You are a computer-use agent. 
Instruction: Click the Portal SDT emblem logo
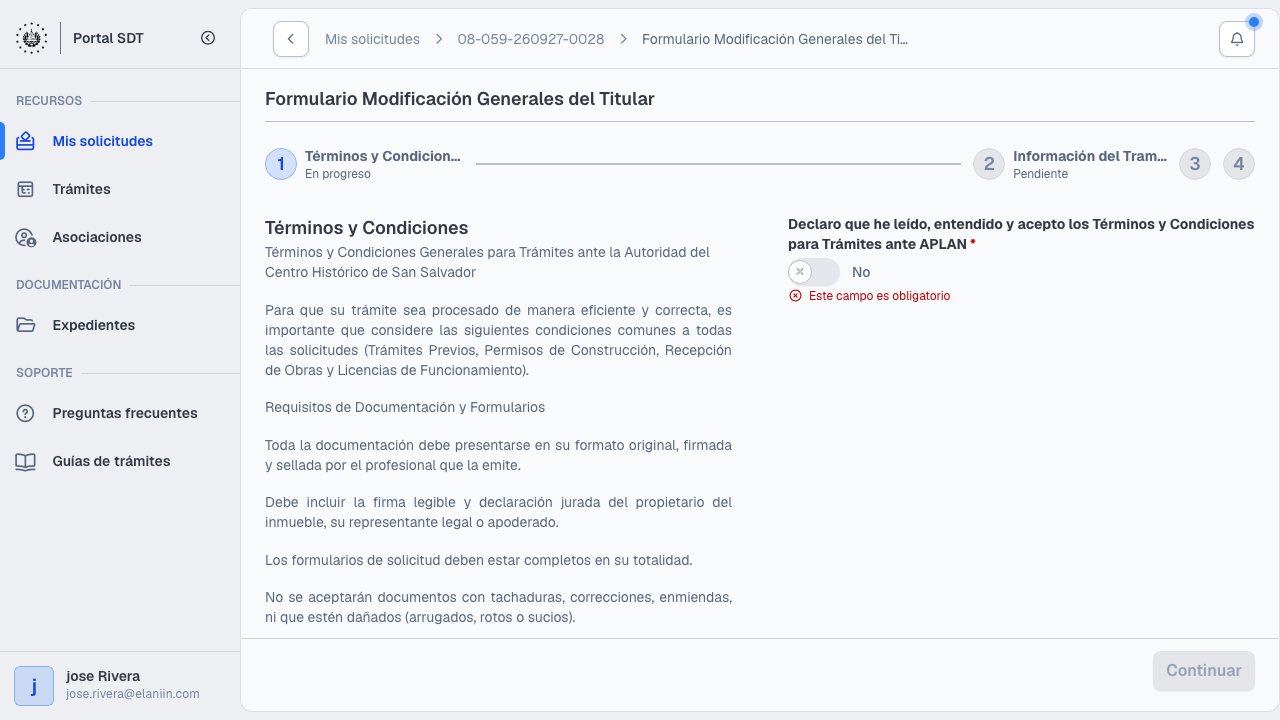(32, 38)
